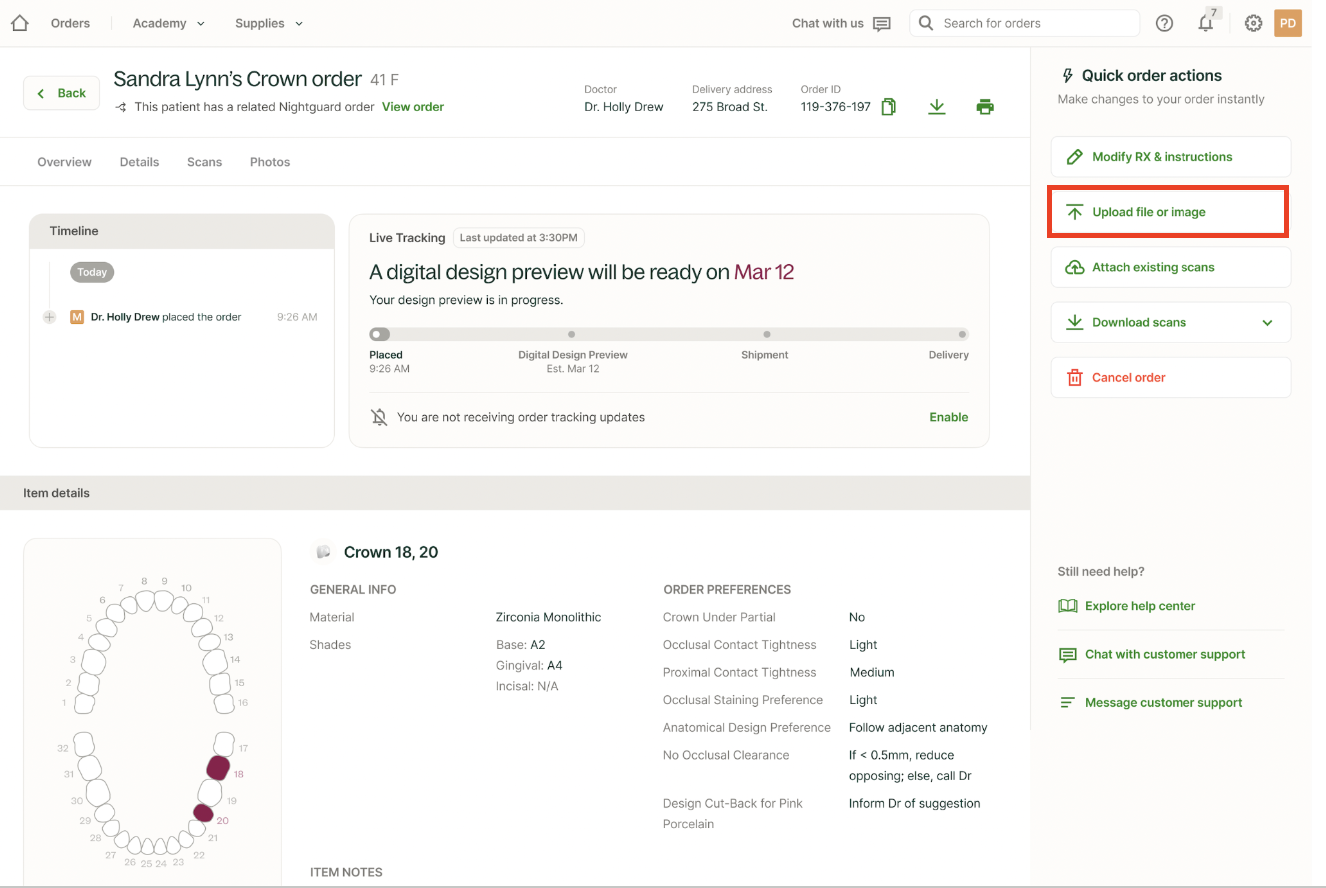The image size is (1326, 888).
Task: Open the Supplies dropdown menu
Action: point(269,23)
